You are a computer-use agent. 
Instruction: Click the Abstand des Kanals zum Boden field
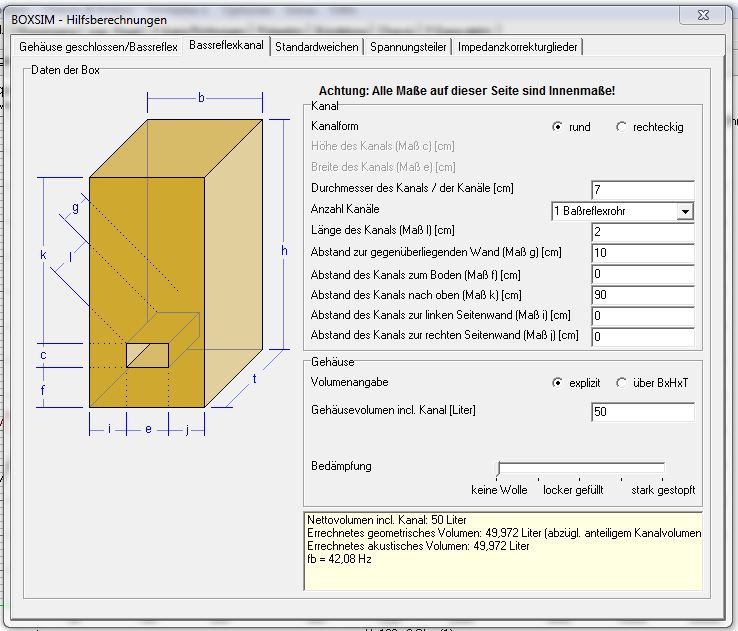pos(642,274)
